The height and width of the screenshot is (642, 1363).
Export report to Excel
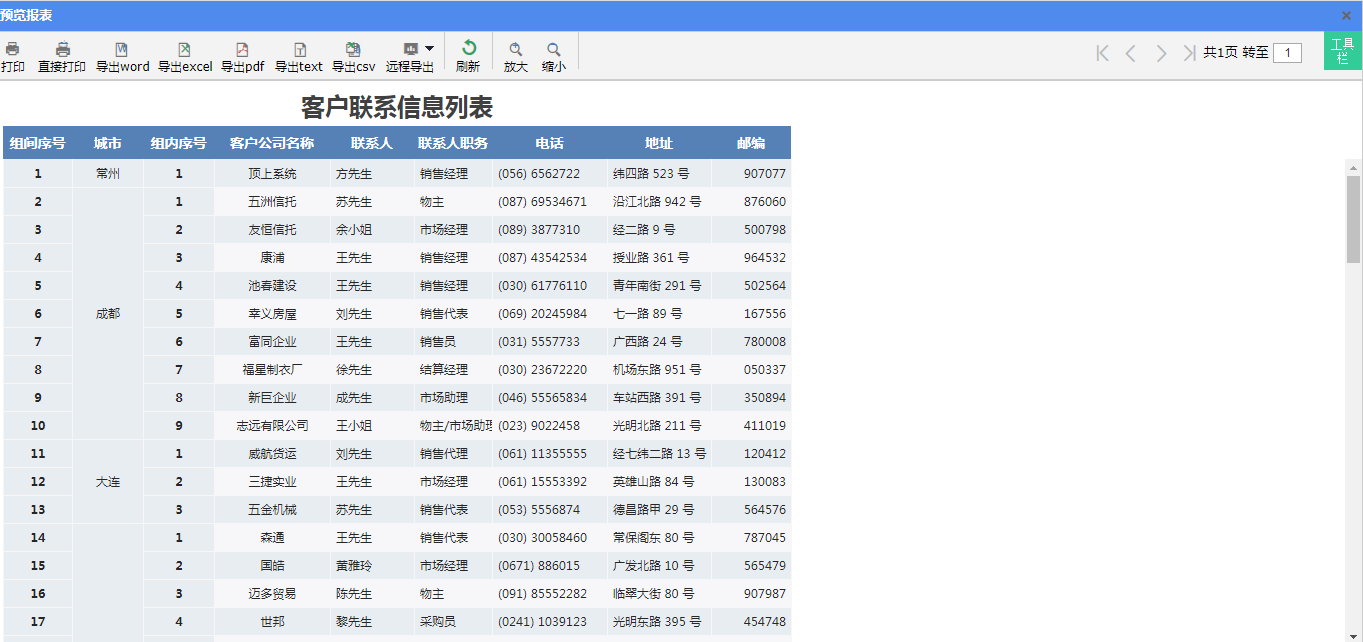(x=184, y=50)
